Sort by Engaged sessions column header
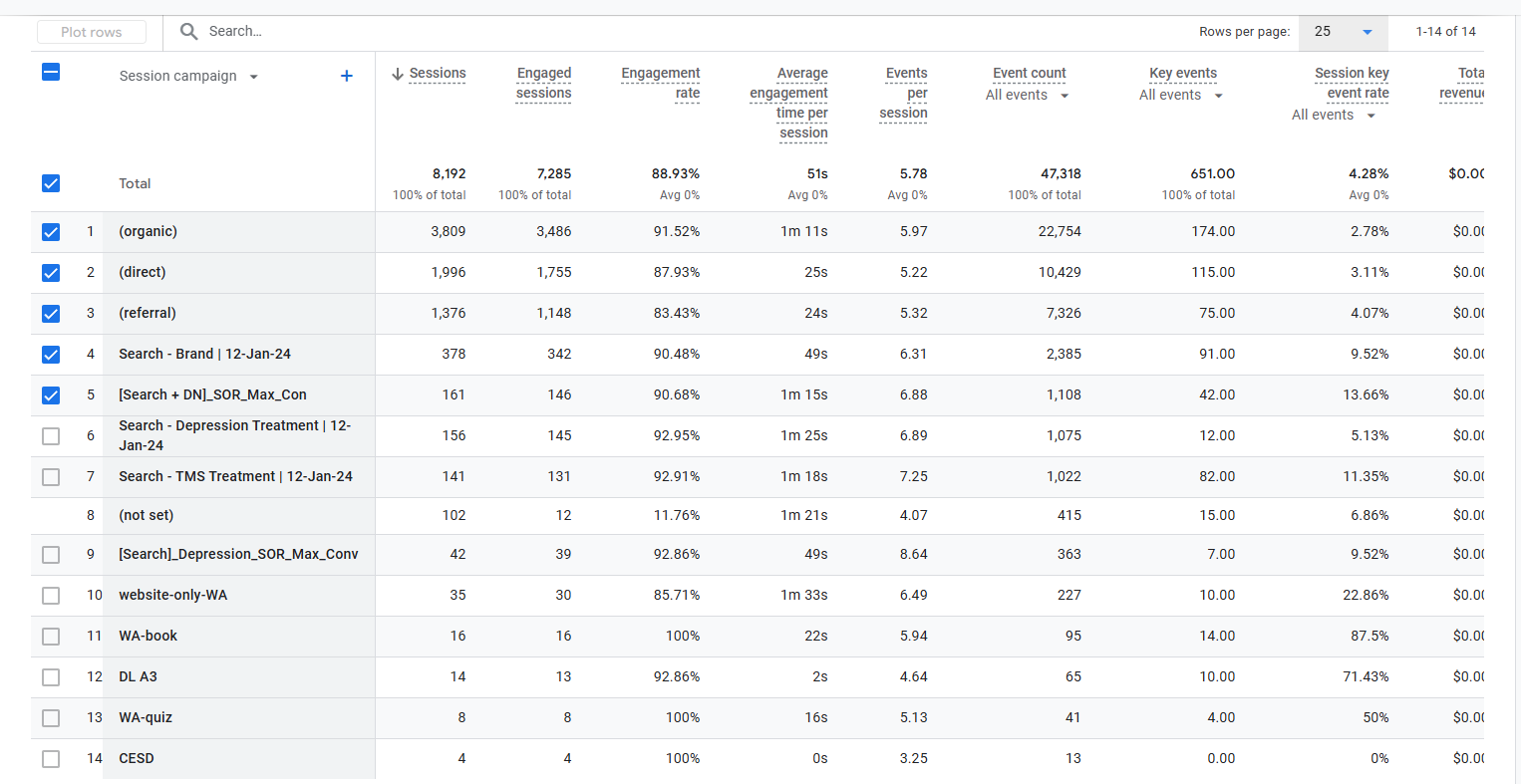 pyautogui.click(x=543, y=84)
